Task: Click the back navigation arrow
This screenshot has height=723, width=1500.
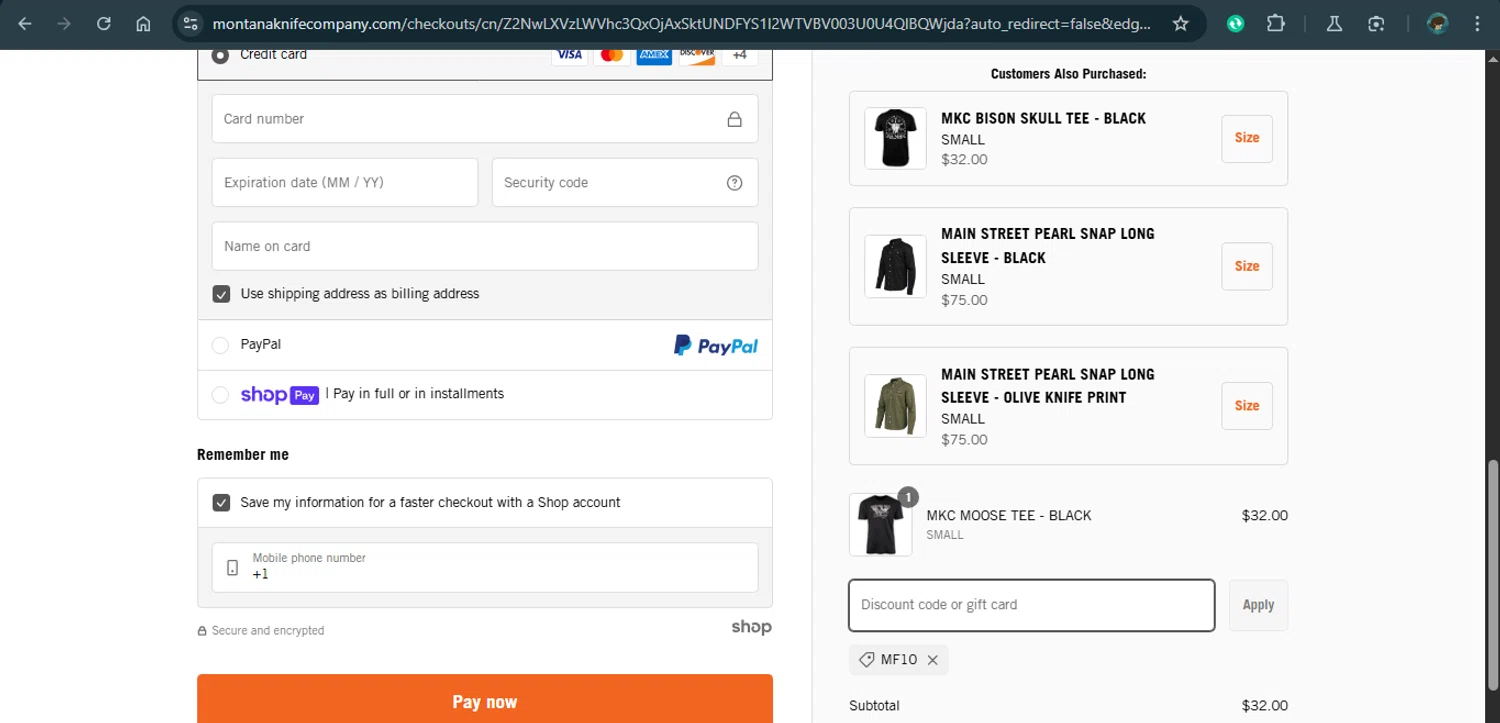Action: pos(25,24)
